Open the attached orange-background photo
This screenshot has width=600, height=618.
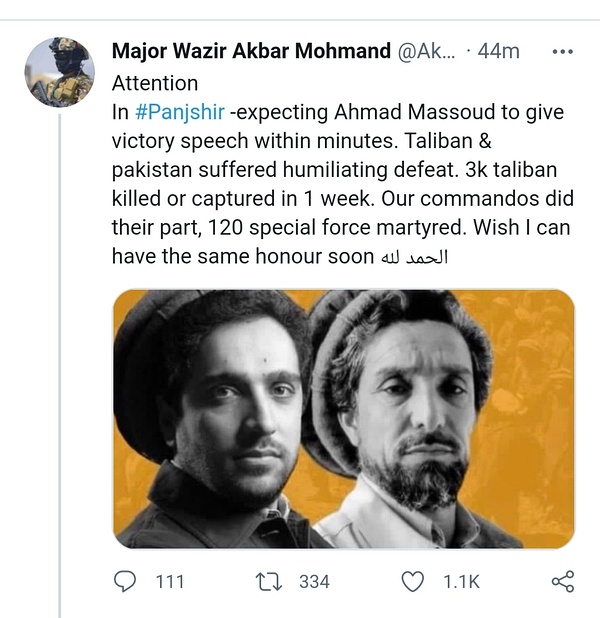343,418
